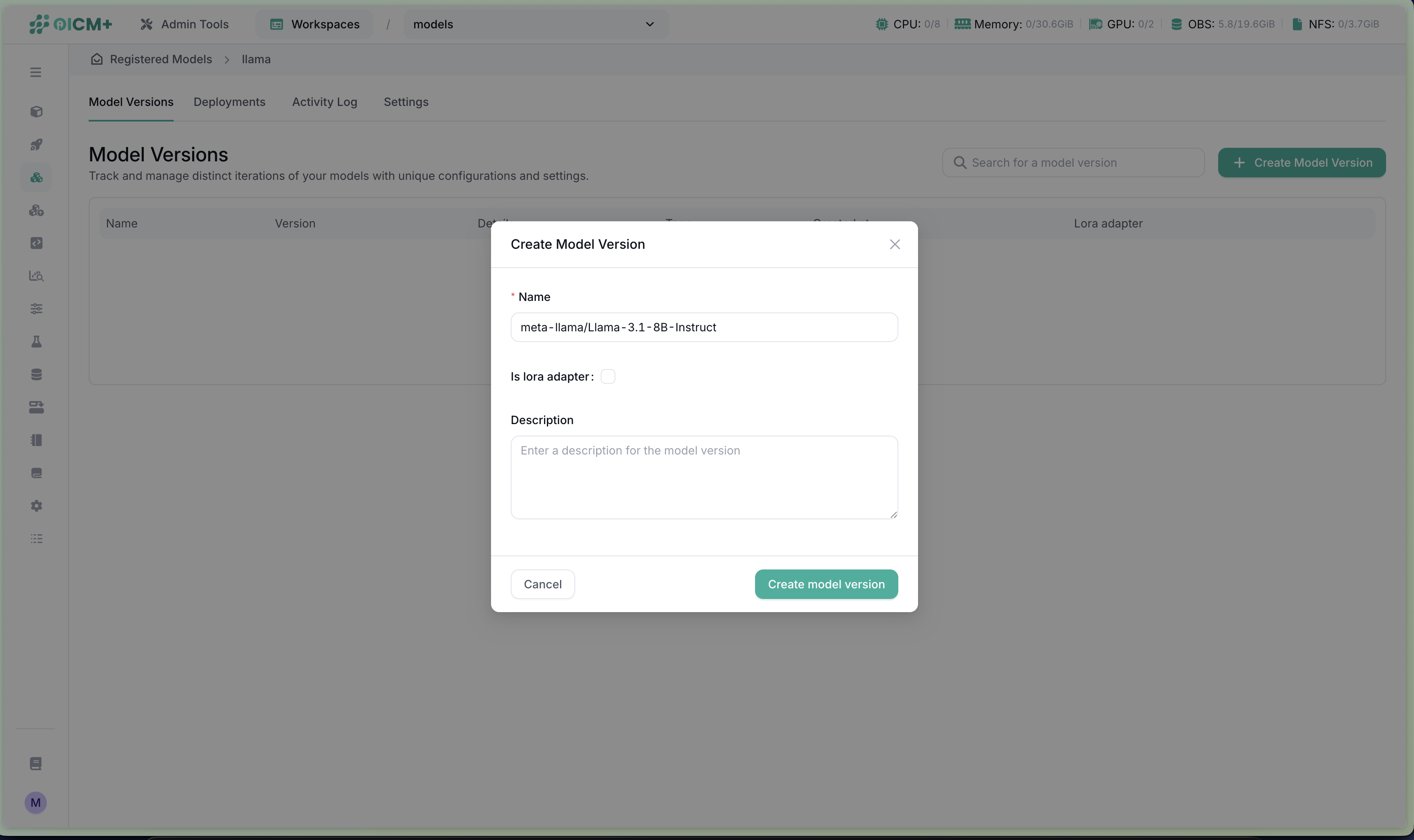The height and width of the screenshot is (840, 1414).
Task: Select the database storage icon in sidebar
Action: tap(36, 374)
